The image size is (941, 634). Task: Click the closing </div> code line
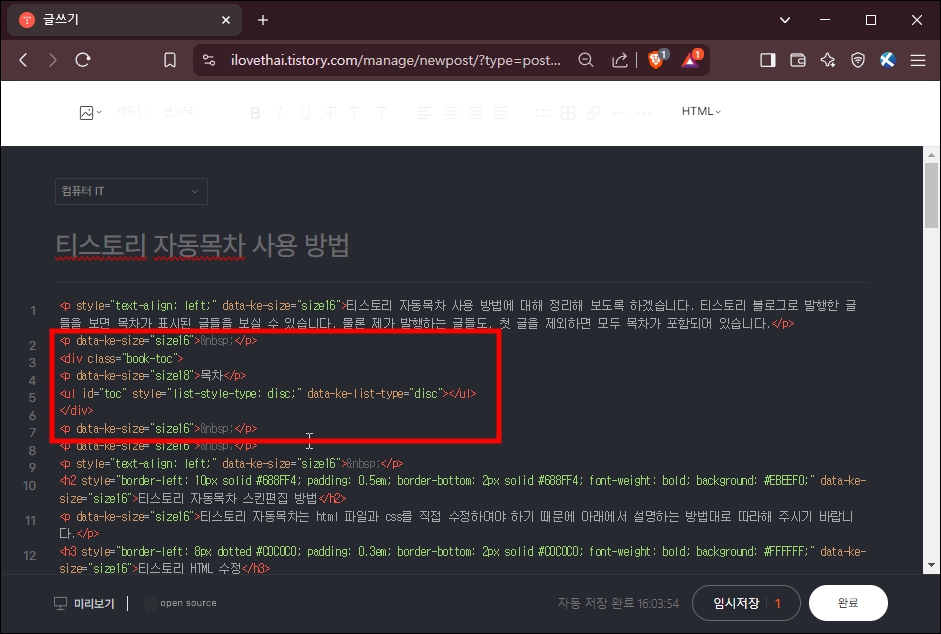[76, 411]
